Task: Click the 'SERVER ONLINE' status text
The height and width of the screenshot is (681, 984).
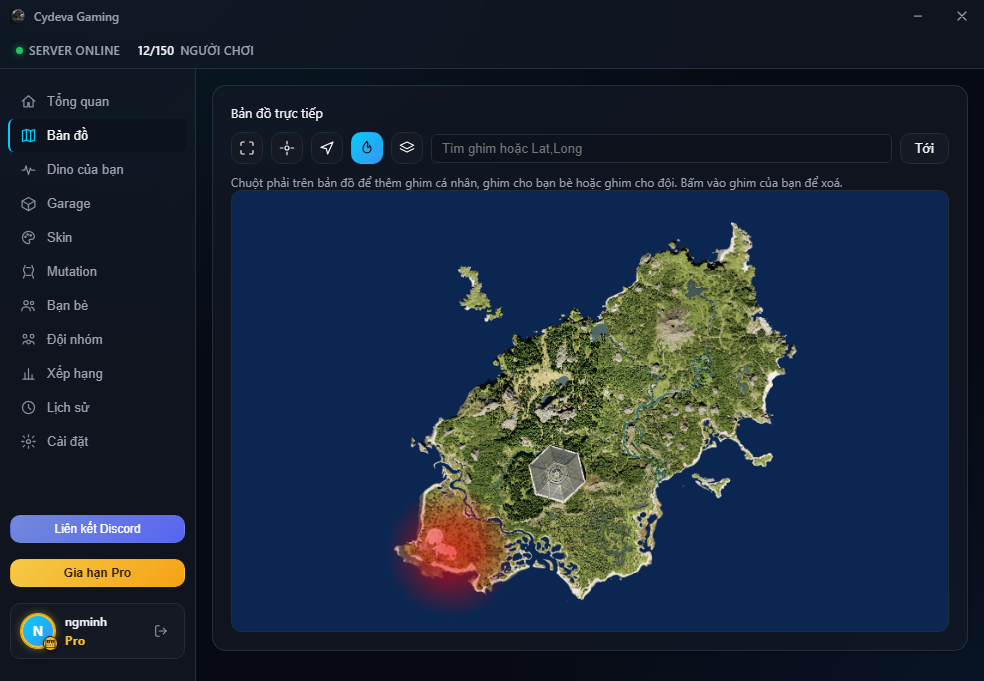Action: 74,51
